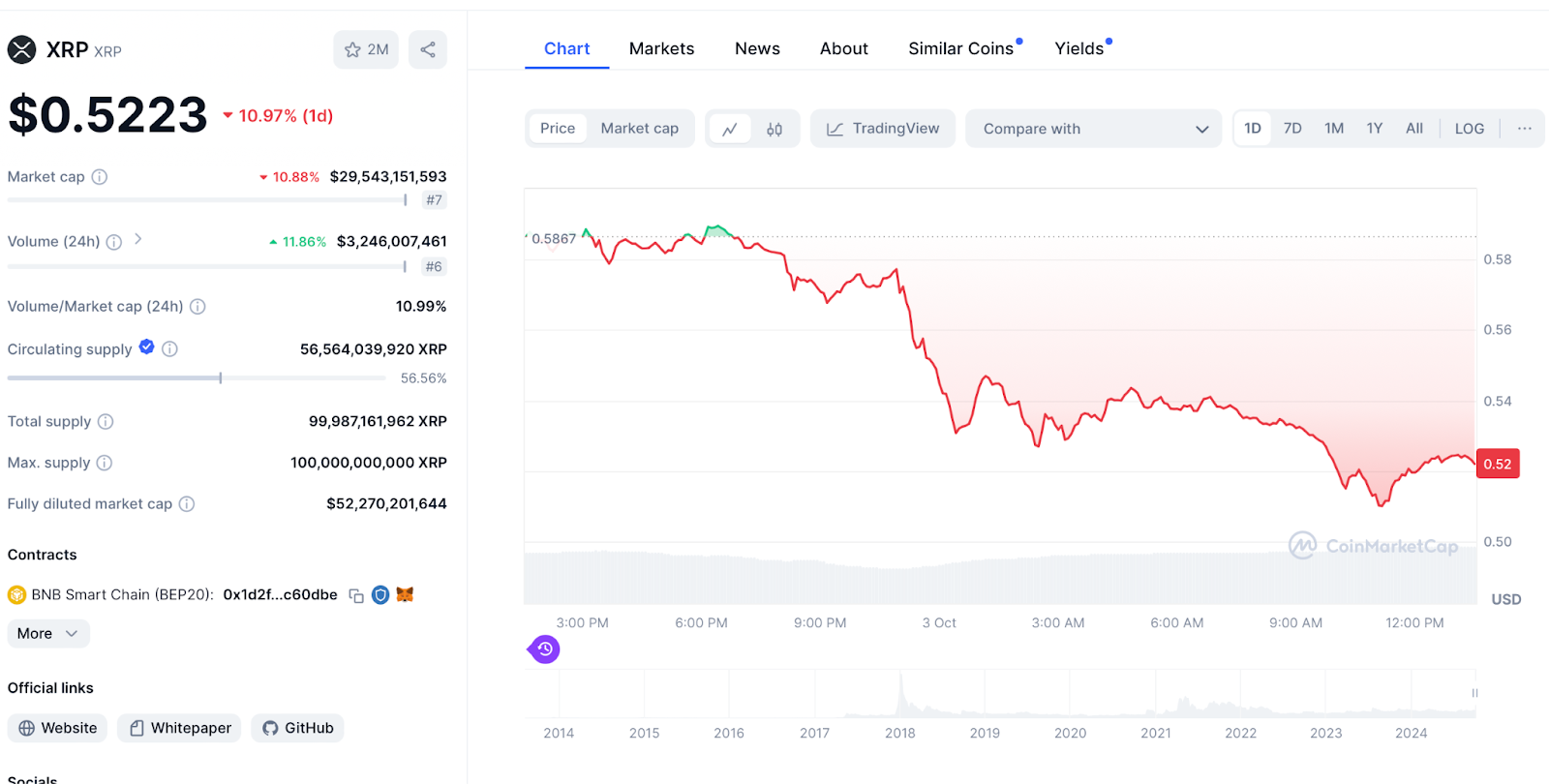Select All time range
The height and width of the screenshot is (784, 1549).
(x=1414, y=129)
